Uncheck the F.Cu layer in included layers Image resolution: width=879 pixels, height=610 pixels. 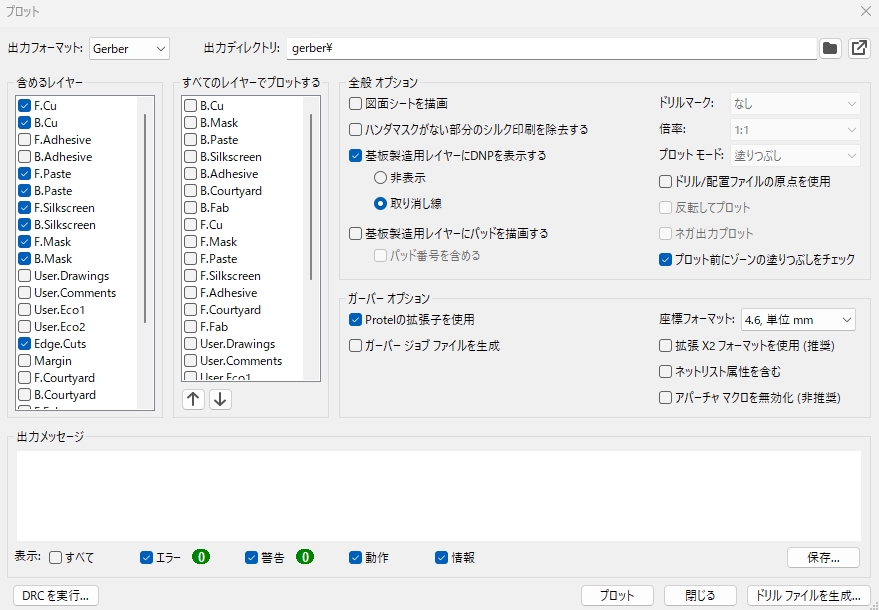(x=25, y=105)
